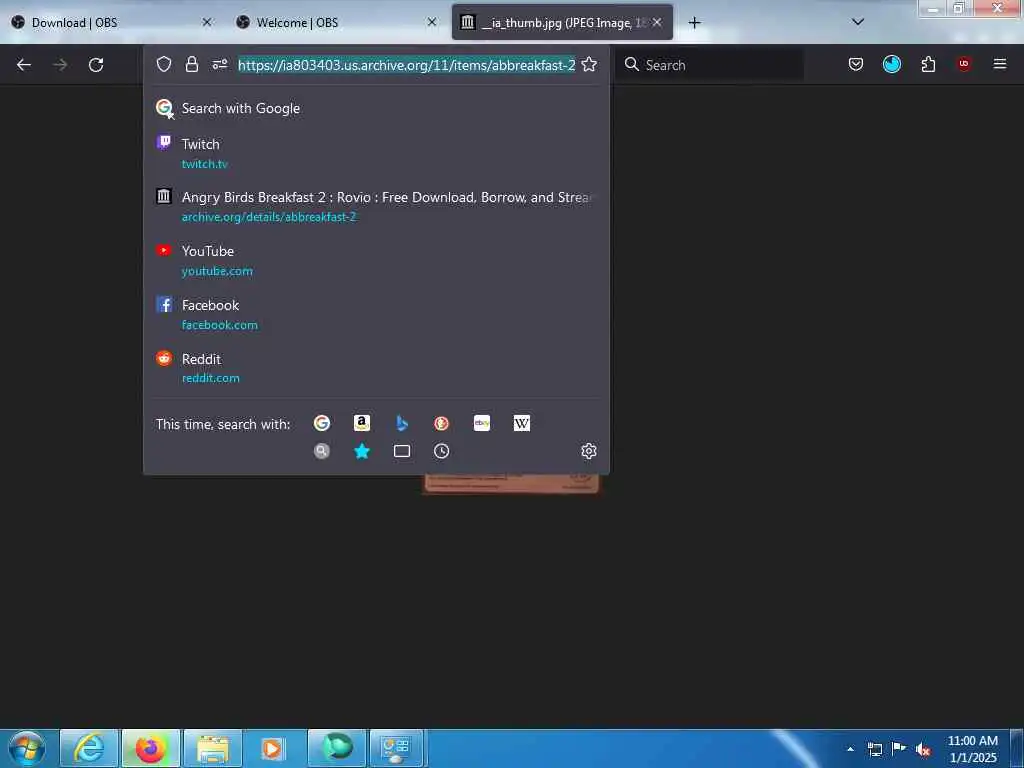Click the Firefox taskbar icon
This screenshot has height=768, width=1024.
tap(151, 748)
